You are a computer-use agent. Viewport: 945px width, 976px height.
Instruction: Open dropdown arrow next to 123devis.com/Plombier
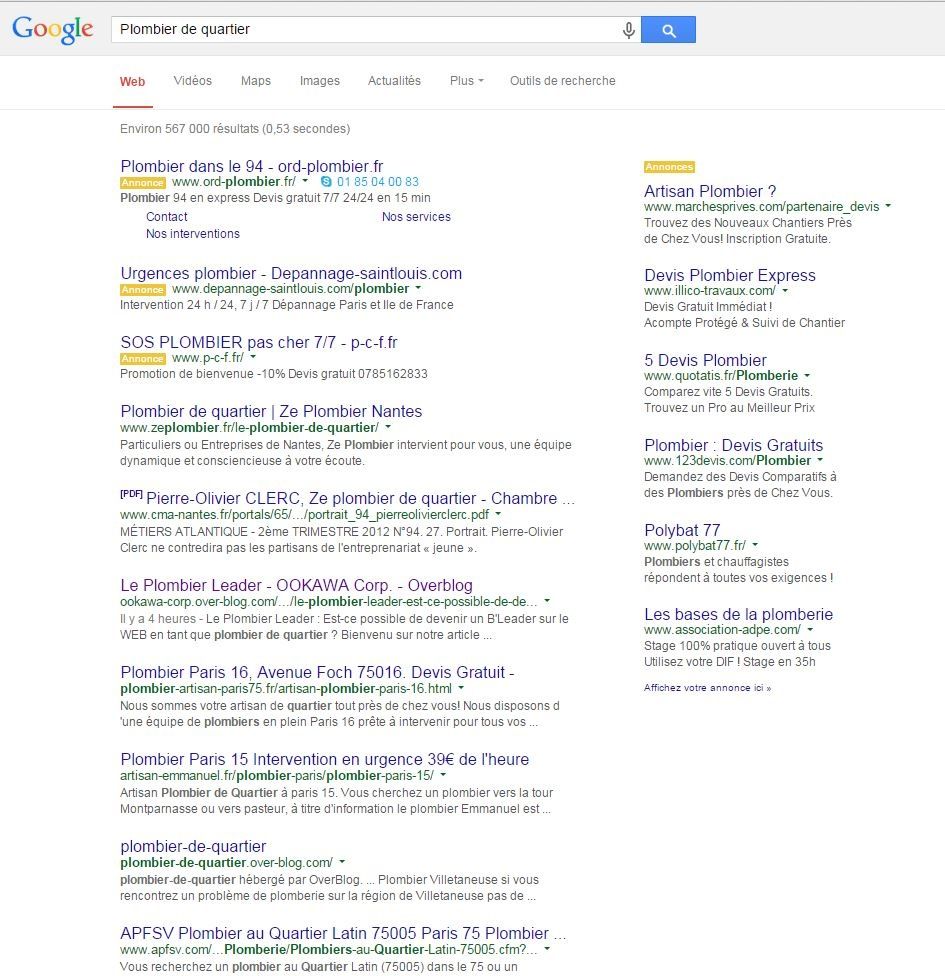tap(820, 460)
